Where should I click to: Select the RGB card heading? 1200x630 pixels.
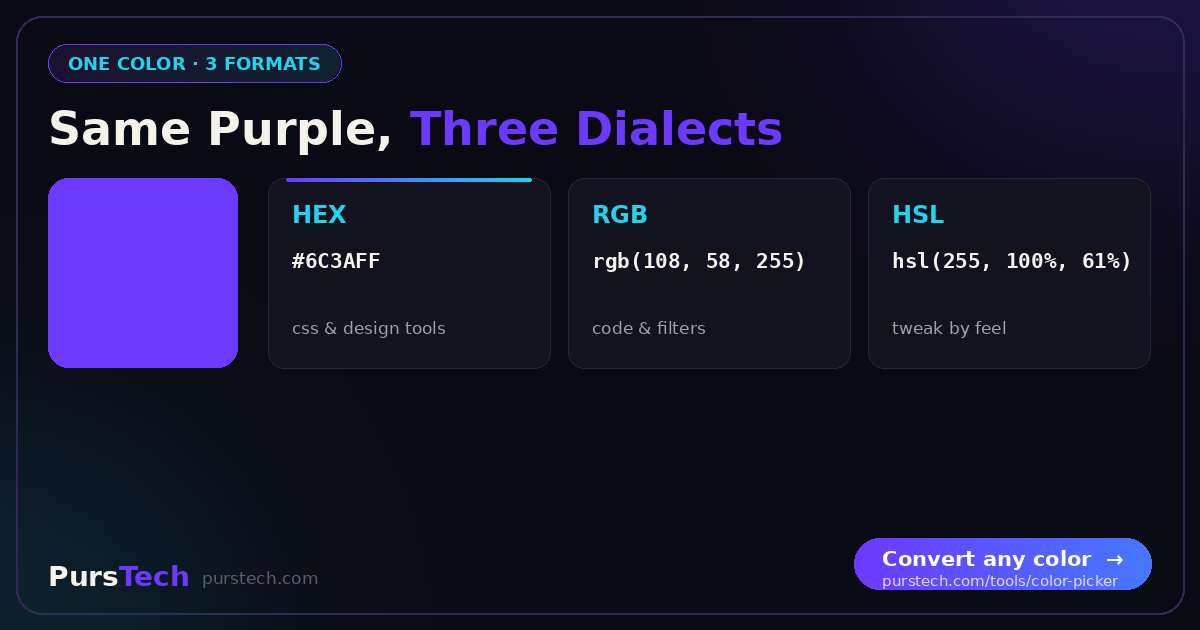(x=620, y=215)
